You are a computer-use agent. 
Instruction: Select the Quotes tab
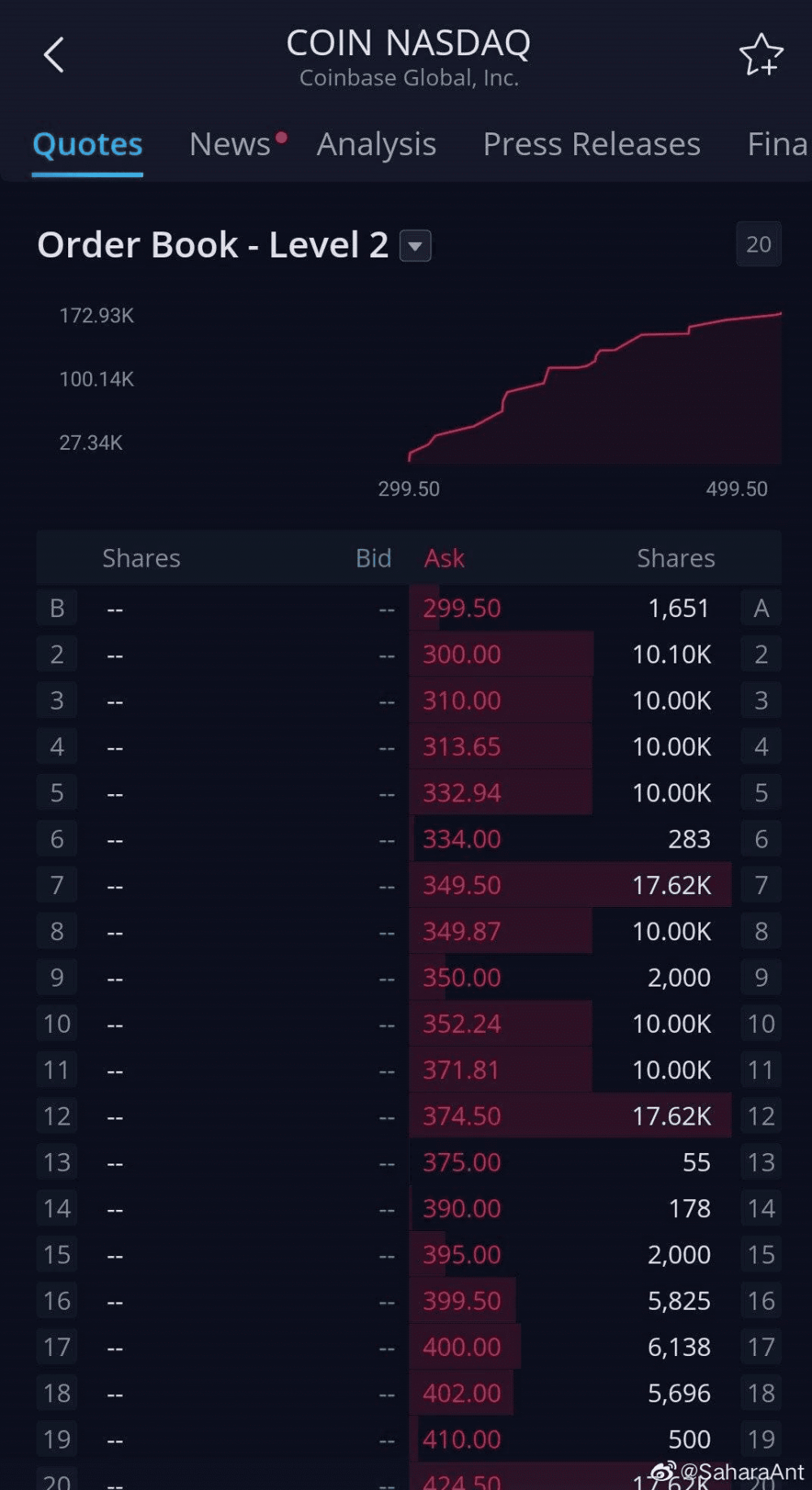87,143
